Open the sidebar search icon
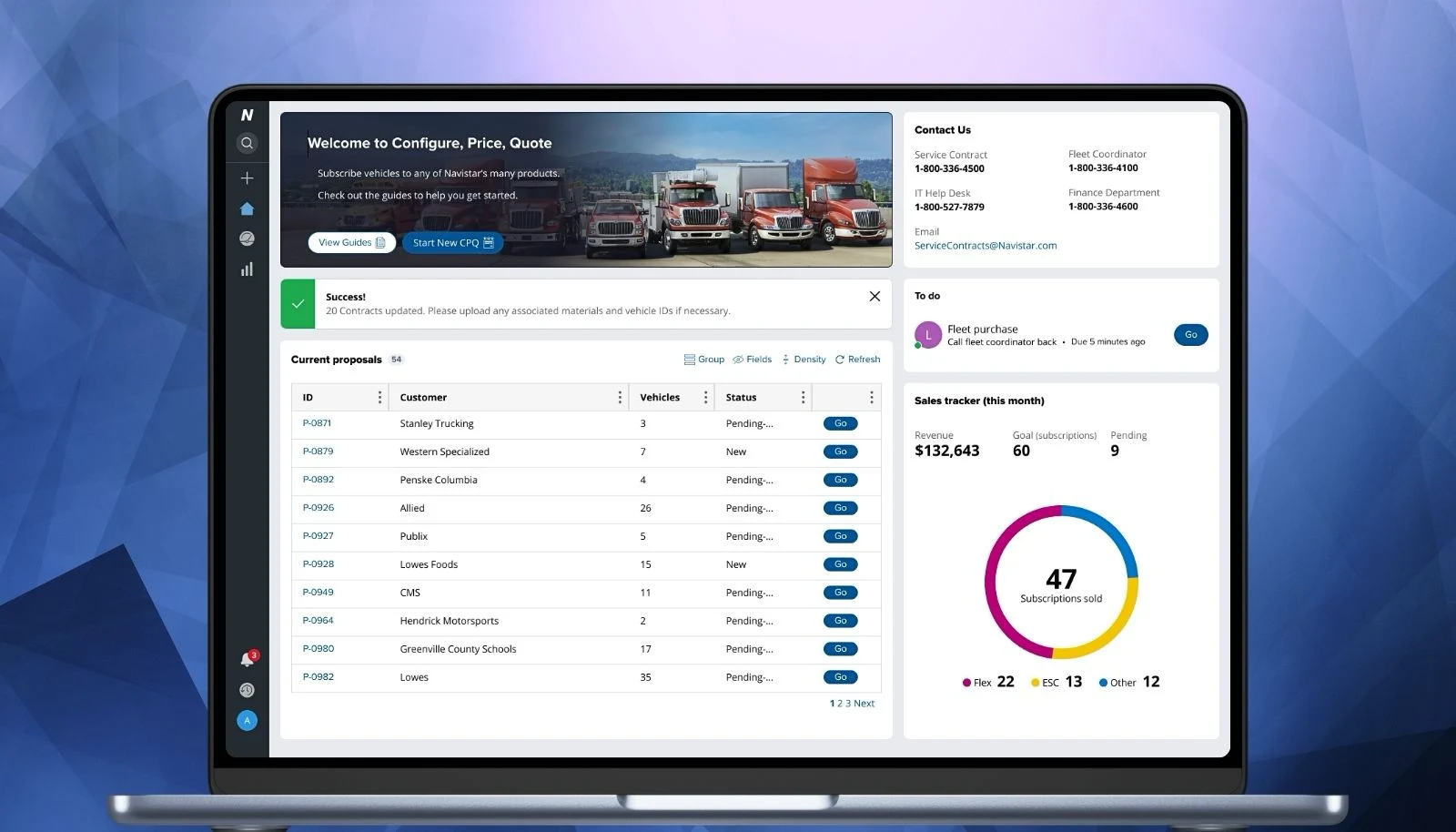This screenshot has width=1456, height=832. pyautogui.click(x=247, y=143)
